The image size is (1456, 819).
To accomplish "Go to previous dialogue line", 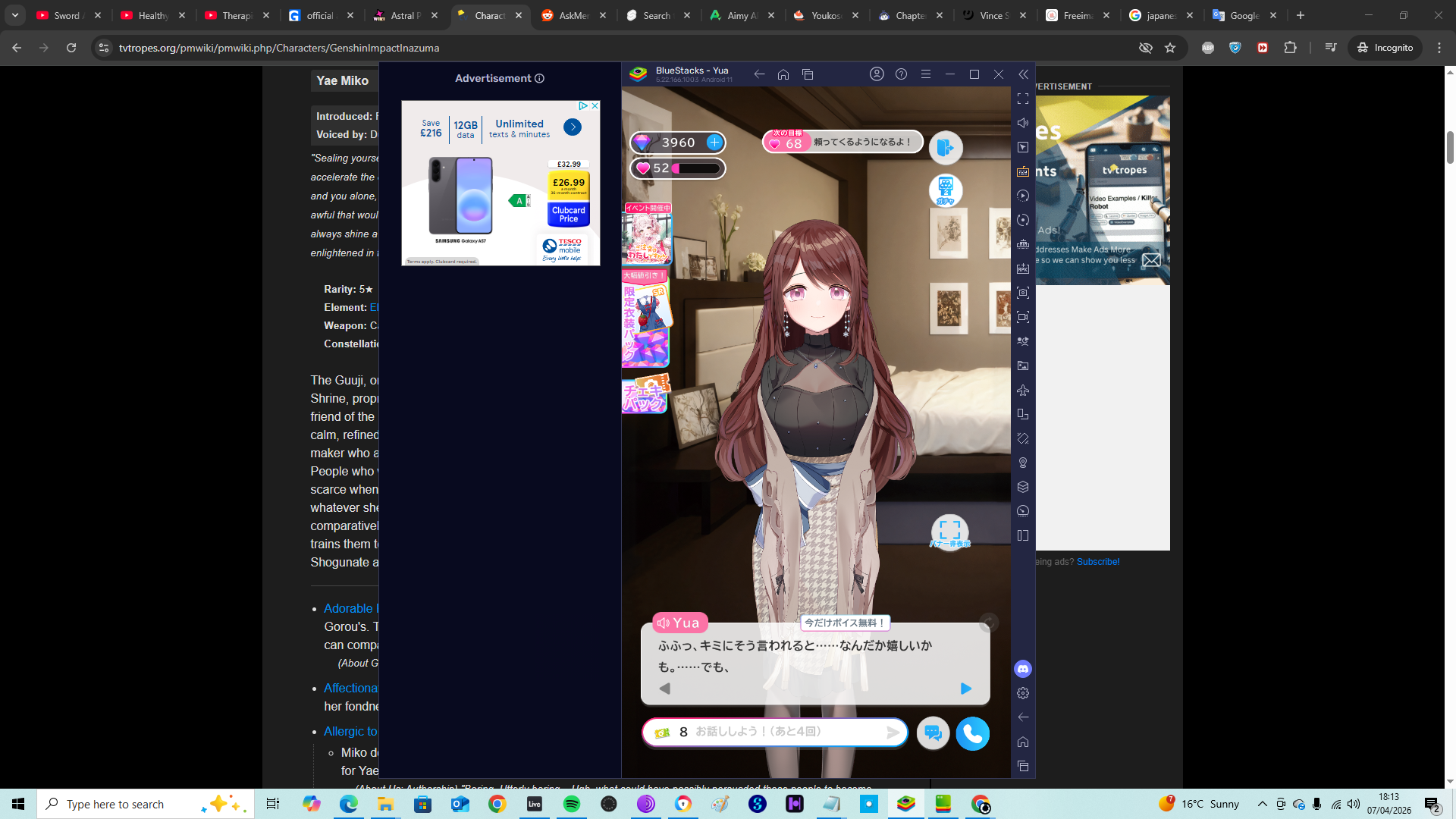I will (x=665, y=689).
